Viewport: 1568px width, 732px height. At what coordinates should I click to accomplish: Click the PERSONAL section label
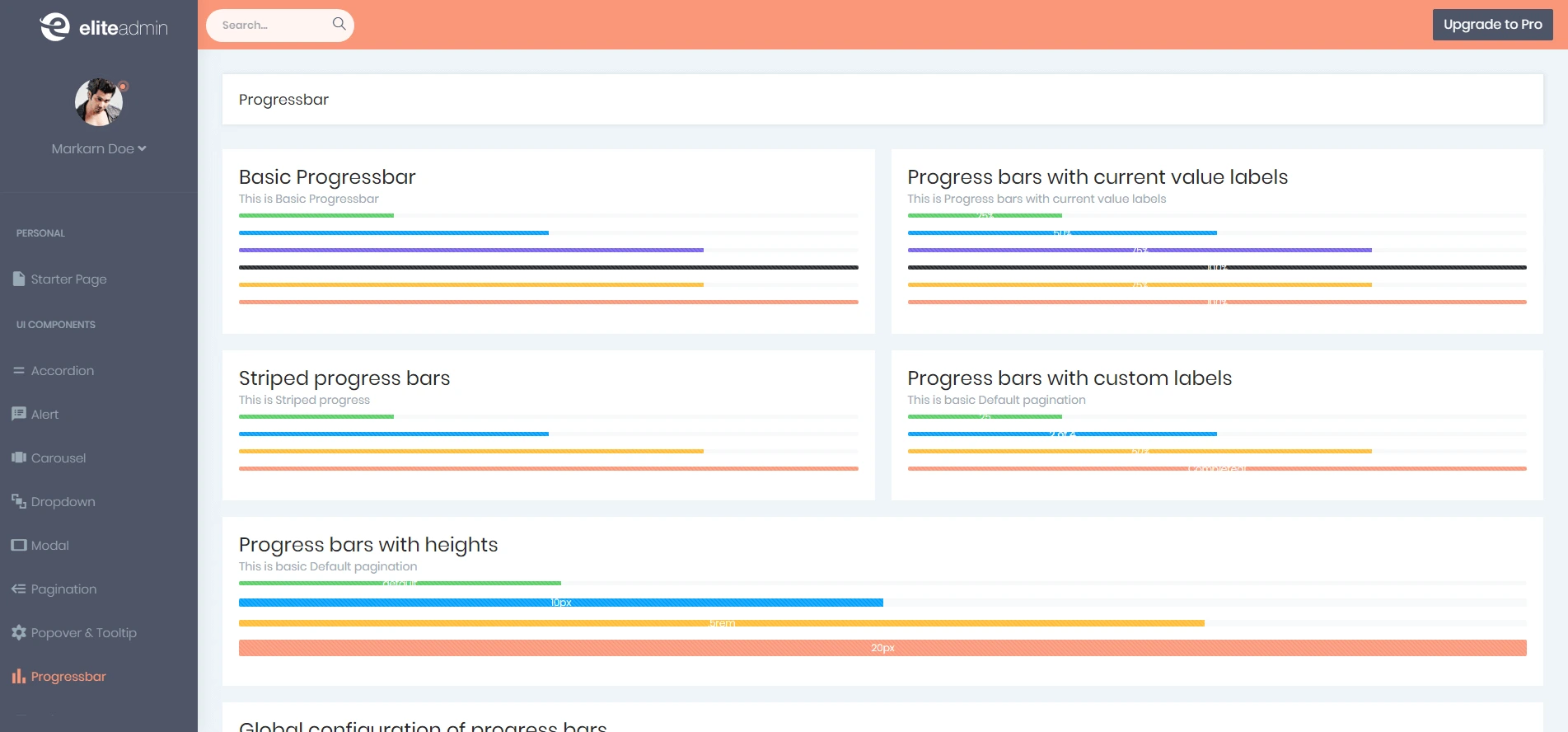[40, 233]
